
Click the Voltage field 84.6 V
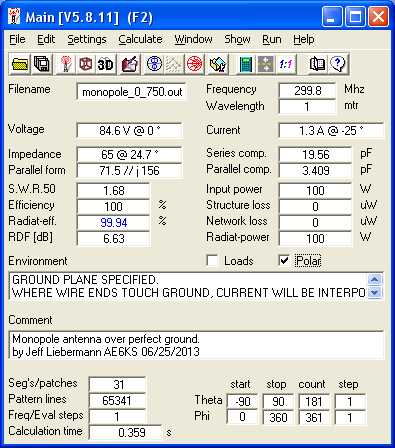[x=130, y=130]
